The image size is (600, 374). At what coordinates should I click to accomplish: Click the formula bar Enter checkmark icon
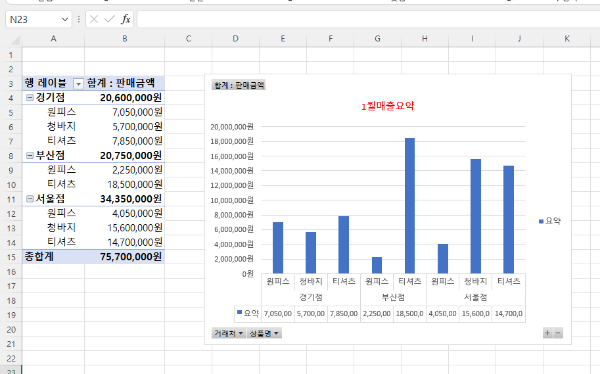click(110, 19)
